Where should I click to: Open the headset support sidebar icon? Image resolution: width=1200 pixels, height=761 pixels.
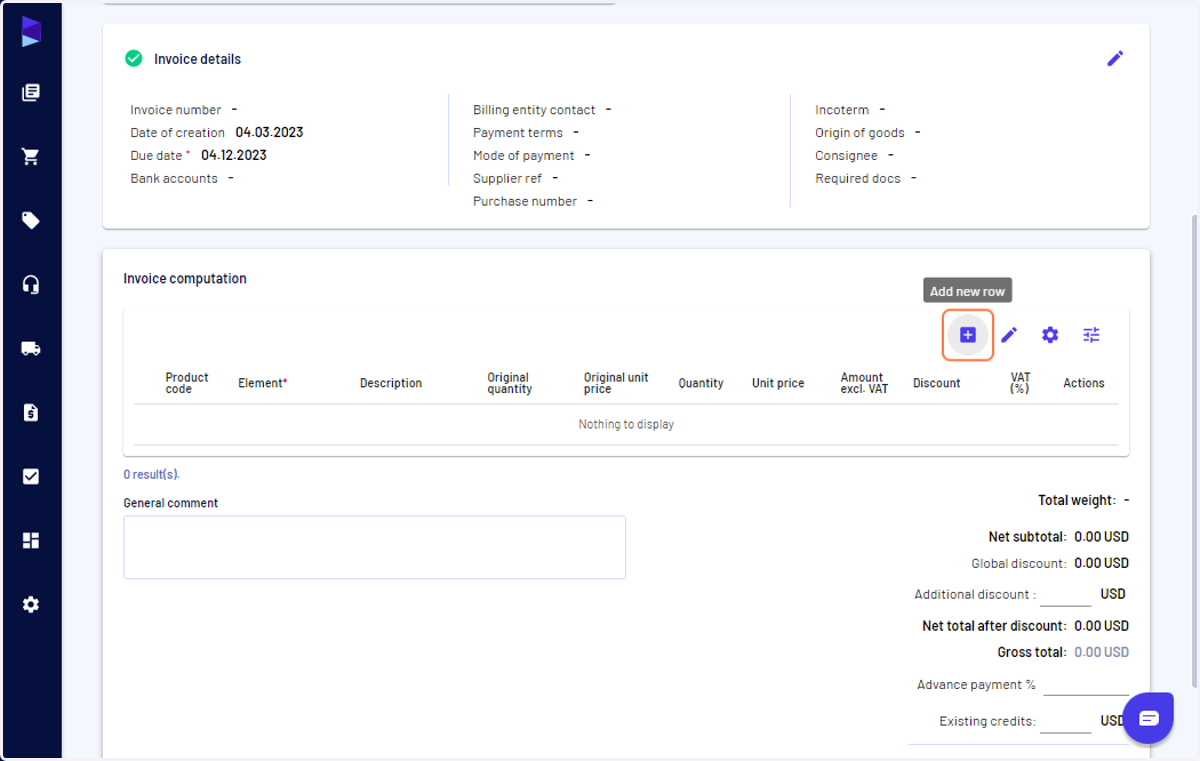tap(31, 285)
